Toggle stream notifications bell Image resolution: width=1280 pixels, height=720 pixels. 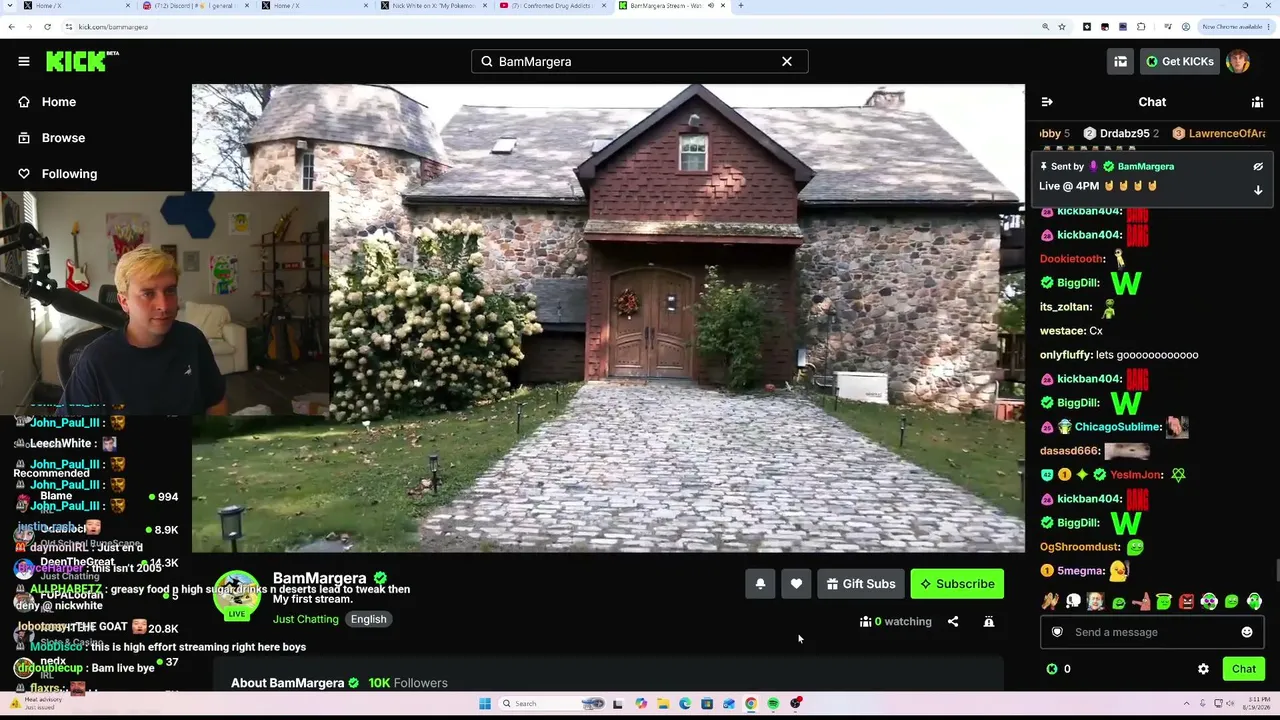point(760,584)
